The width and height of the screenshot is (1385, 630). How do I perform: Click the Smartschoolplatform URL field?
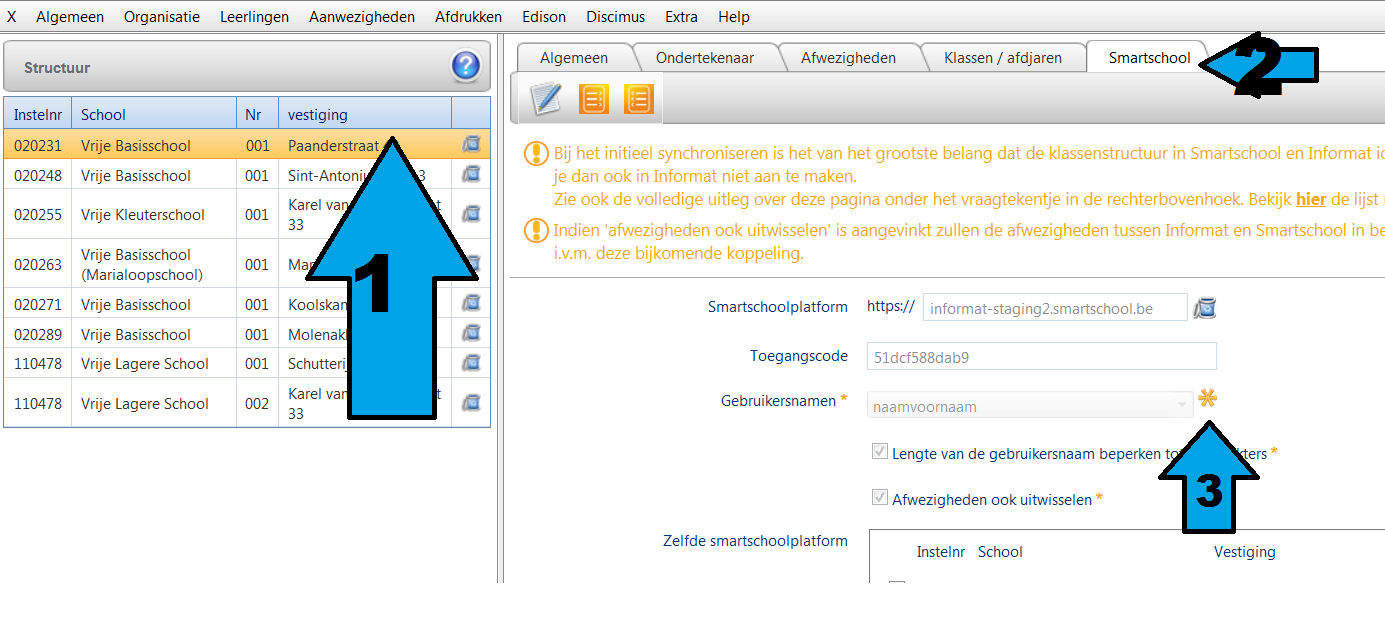[x=1055, y=308]
